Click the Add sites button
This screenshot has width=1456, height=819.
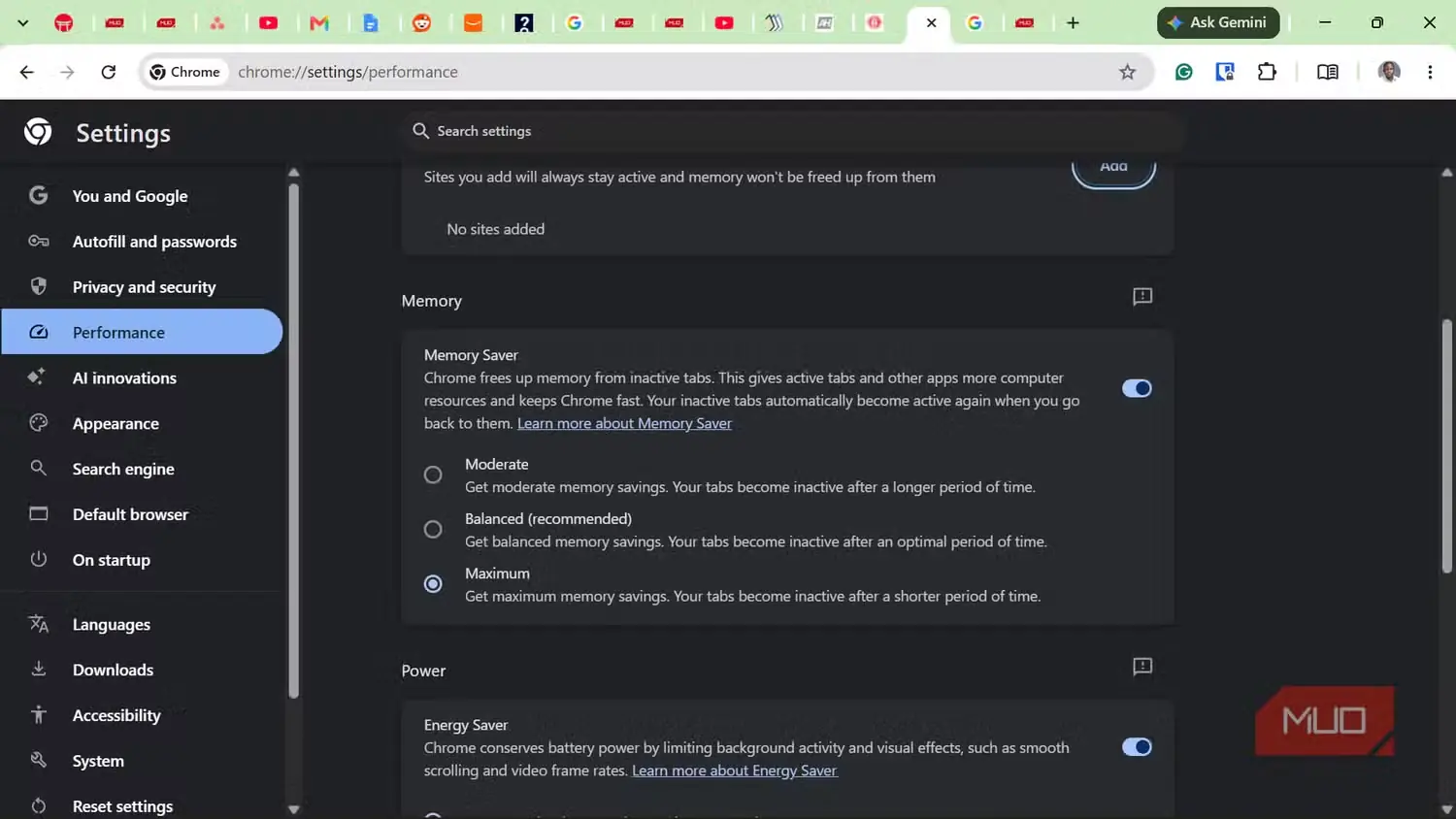1113,170
